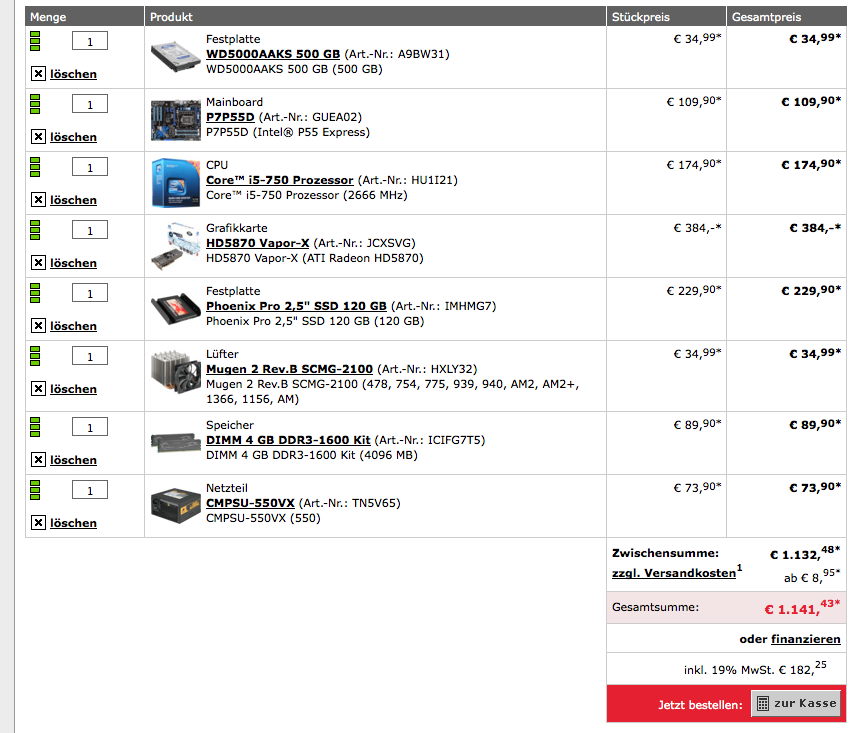Image resolution: width=860 pixels, height=733 pixels.
Task: Click quantity field for P7P55D mainboard
Action: point(90,104)
